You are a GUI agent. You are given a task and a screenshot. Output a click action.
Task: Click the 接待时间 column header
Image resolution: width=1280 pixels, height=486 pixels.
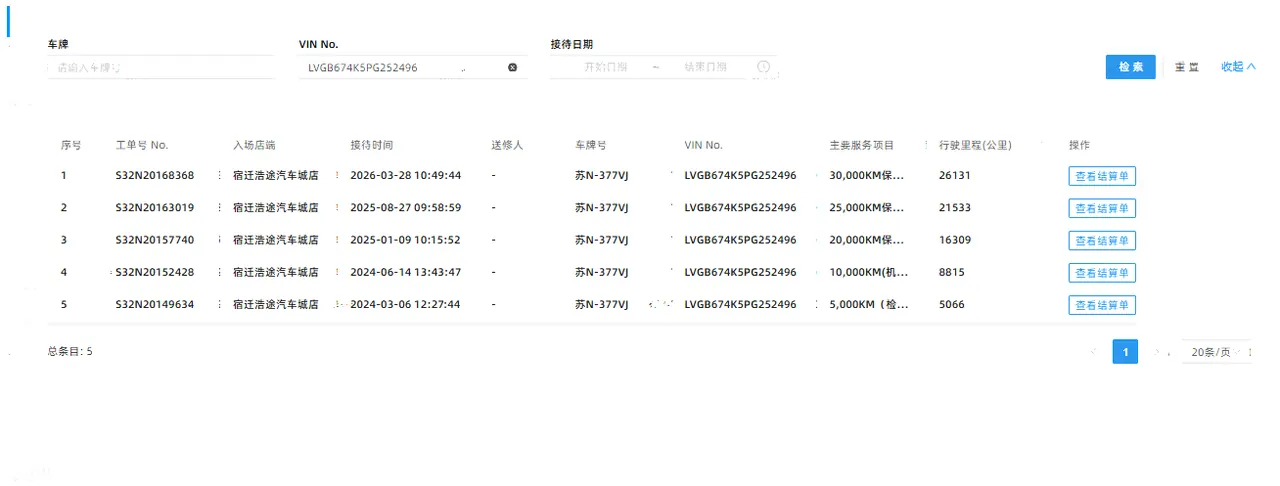click(372, 145)
